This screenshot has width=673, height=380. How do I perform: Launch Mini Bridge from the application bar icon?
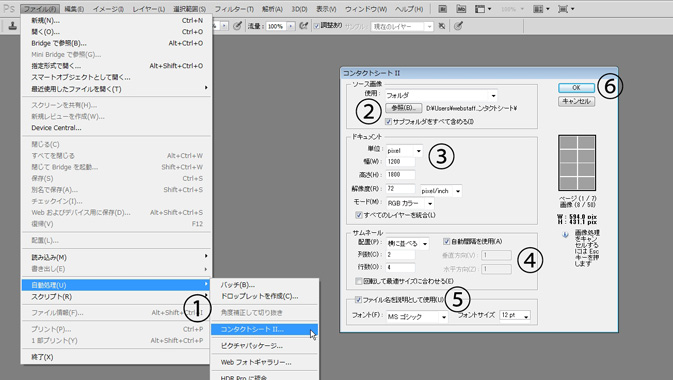tap(461, 9)
